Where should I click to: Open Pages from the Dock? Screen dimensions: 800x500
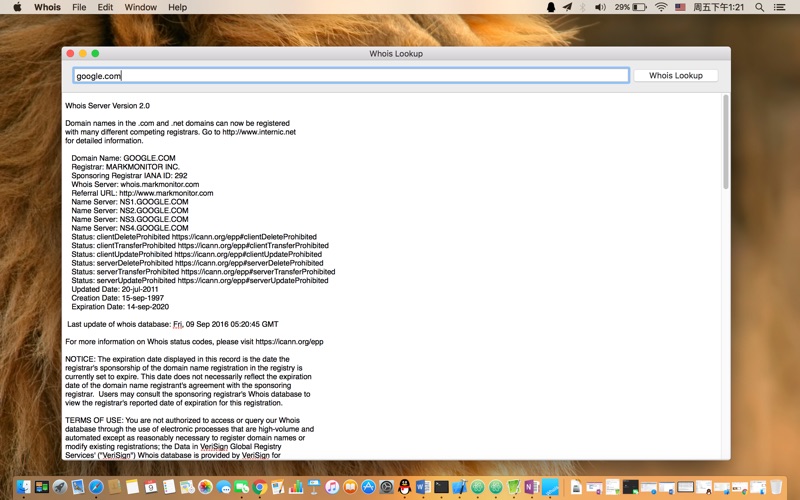coord(278,487)
